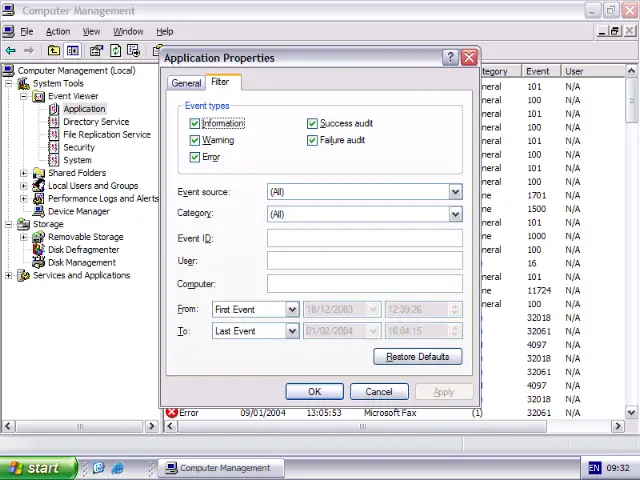
Task: Click the File Replication Service log icon
Action: point(53,134)
